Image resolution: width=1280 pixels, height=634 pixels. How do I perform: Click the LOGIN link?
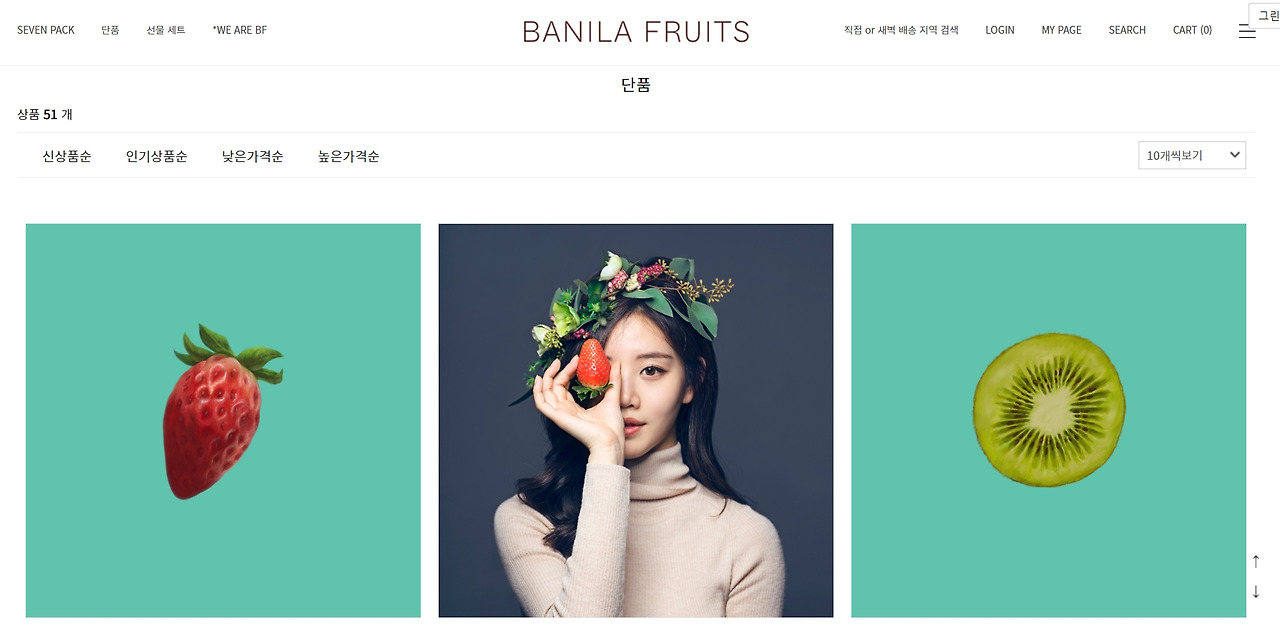point(1000,30)
